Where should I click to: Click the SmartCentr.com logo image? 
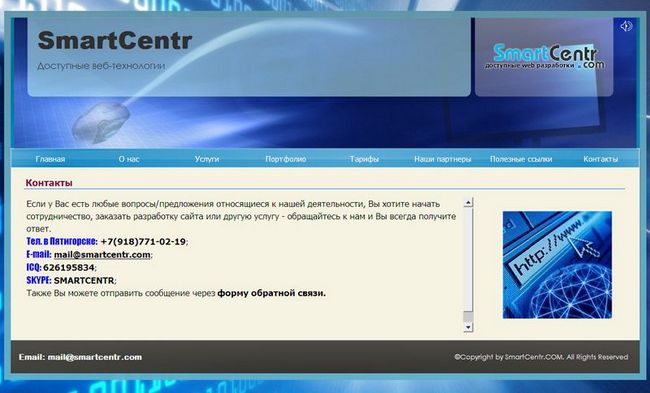(x=545, y=57)
